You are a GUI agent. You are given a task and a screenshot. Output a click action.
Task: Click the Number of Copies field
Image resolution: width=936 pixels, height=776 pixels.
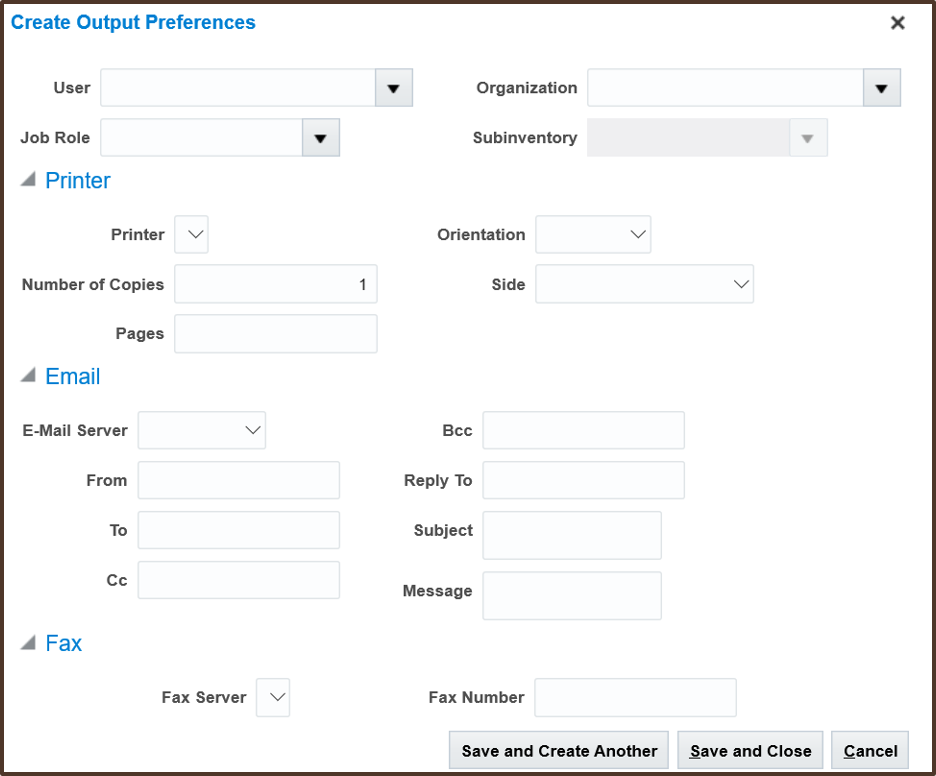pos(275,284)
